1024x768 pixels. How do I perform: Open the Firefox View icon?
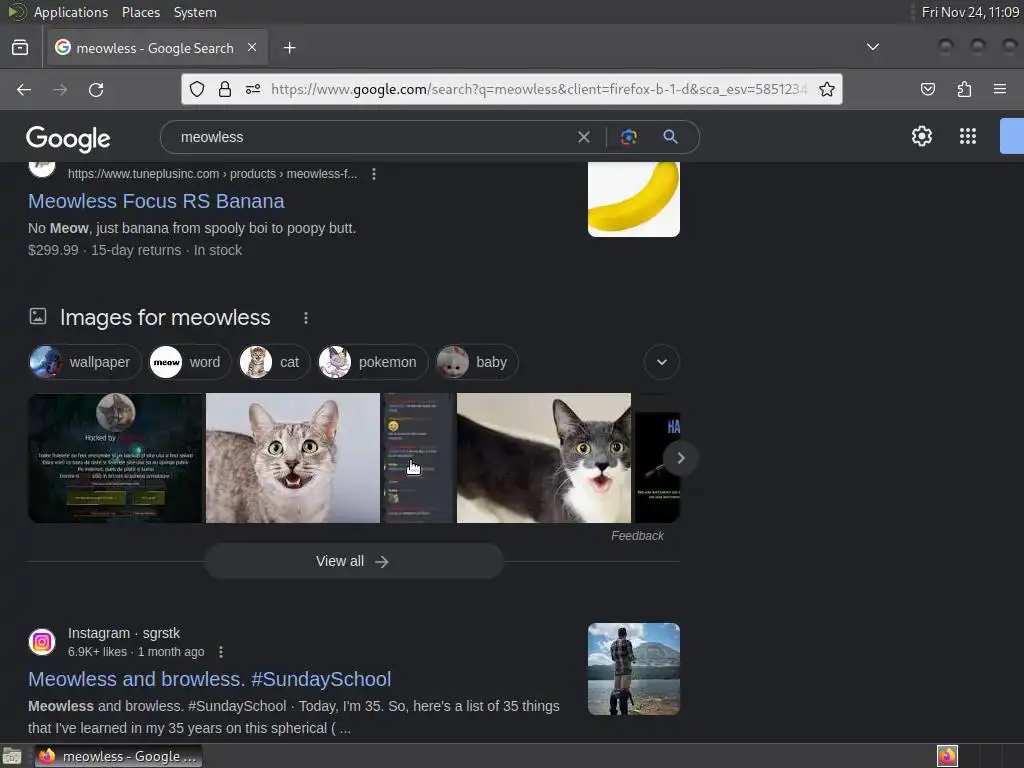(x=20, y=48)
